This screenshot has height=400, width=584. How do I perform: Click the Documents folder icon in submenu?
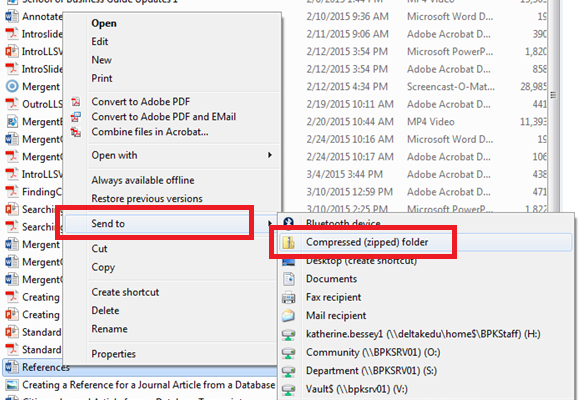point(288,279)
